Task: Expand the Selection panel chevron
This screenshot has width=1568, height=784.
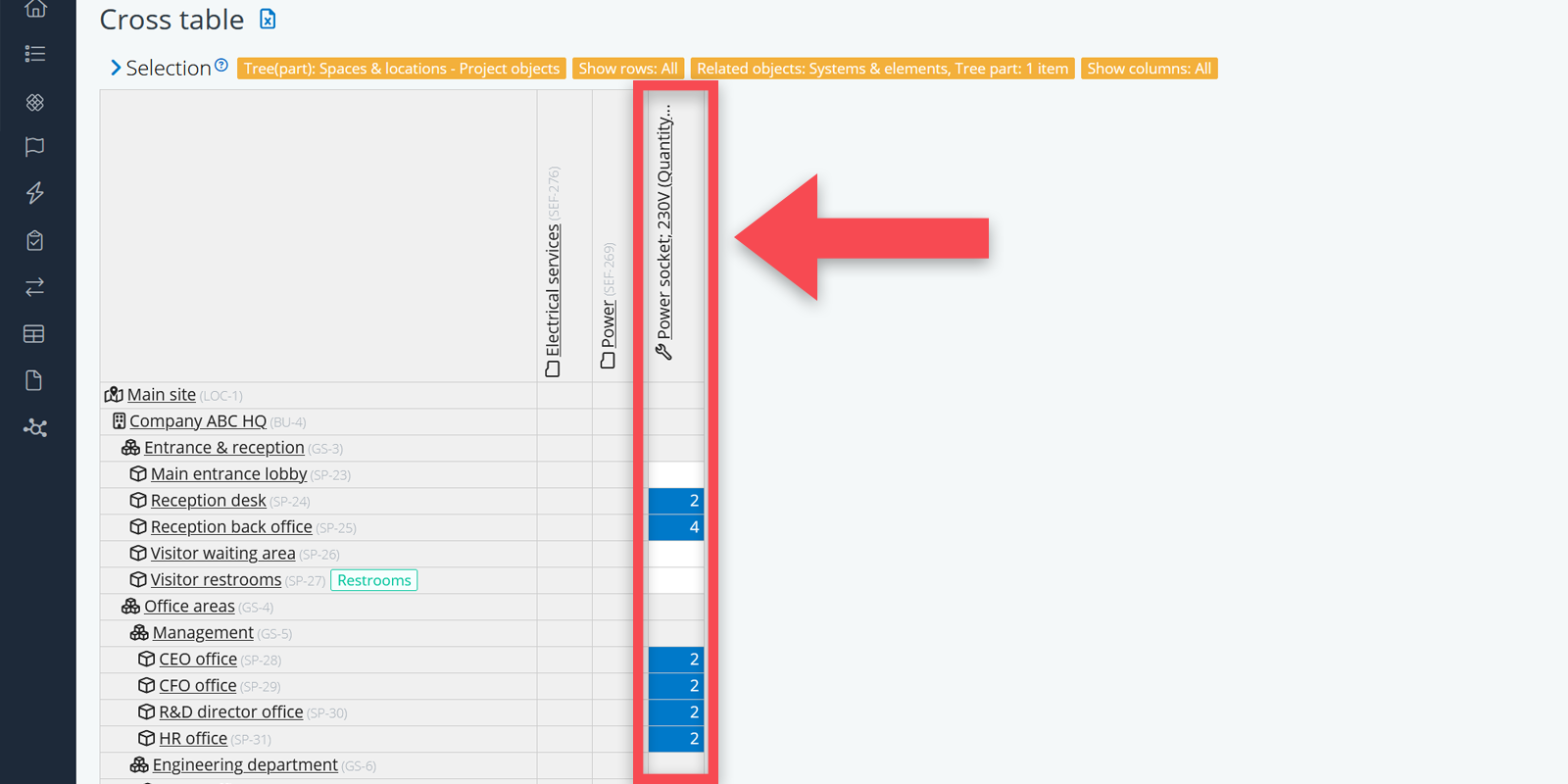Action: click(x=116, y=68)
